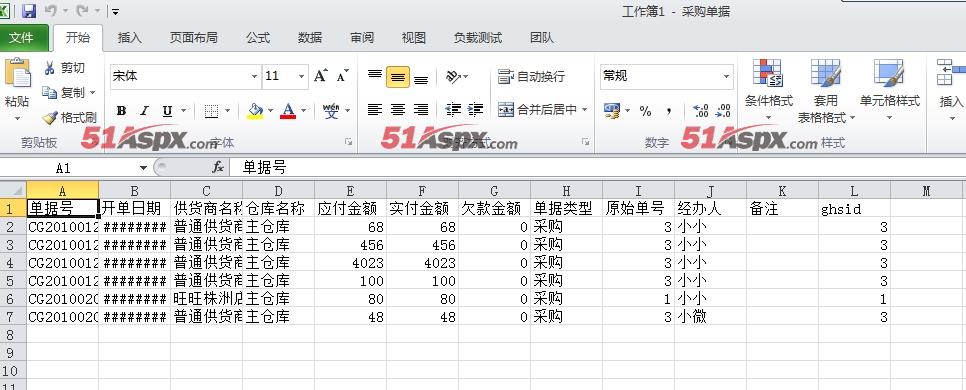Toggle Underline formatting

click(167, 111)
